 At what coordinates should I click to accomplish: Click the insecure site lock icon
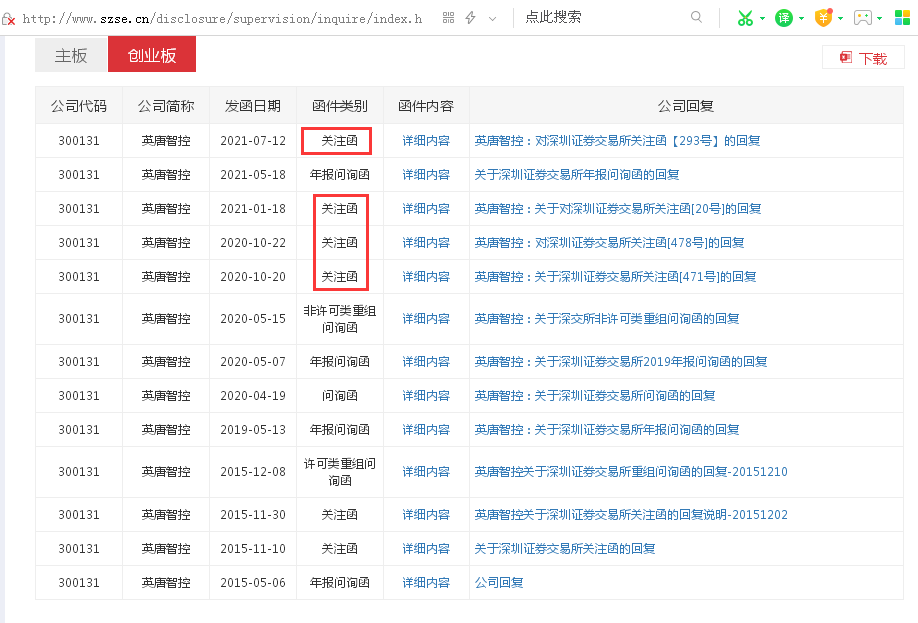tap(8, 19)
